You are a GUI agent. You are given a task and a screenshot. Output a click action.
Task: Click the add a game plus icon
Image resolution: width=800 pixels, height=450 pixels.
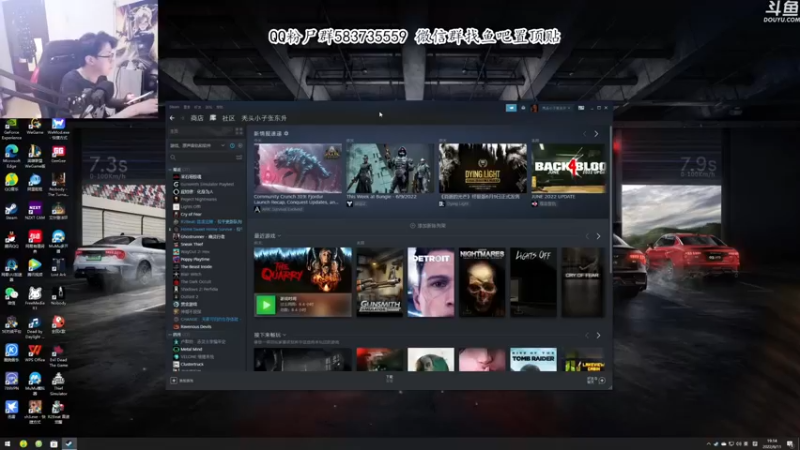[x=174, y=381]
